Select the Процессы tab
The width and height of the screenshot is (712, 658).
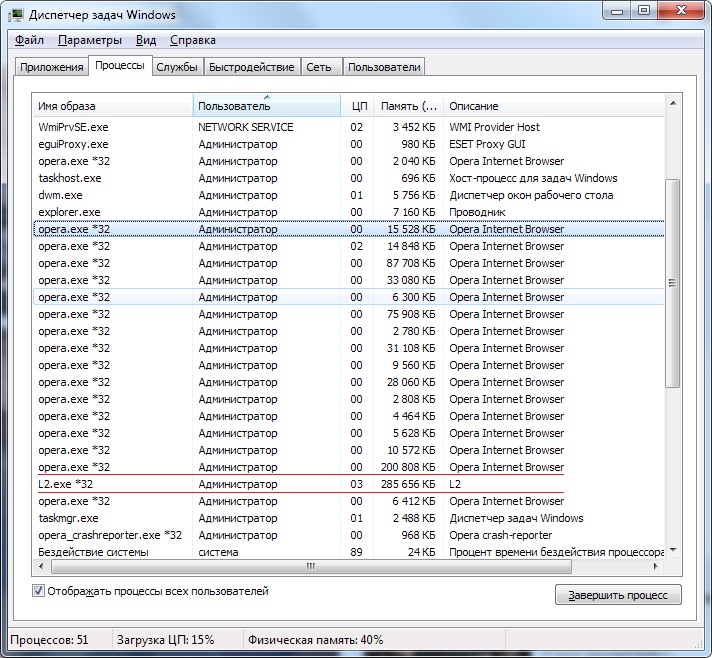click(x=120, y=65)
